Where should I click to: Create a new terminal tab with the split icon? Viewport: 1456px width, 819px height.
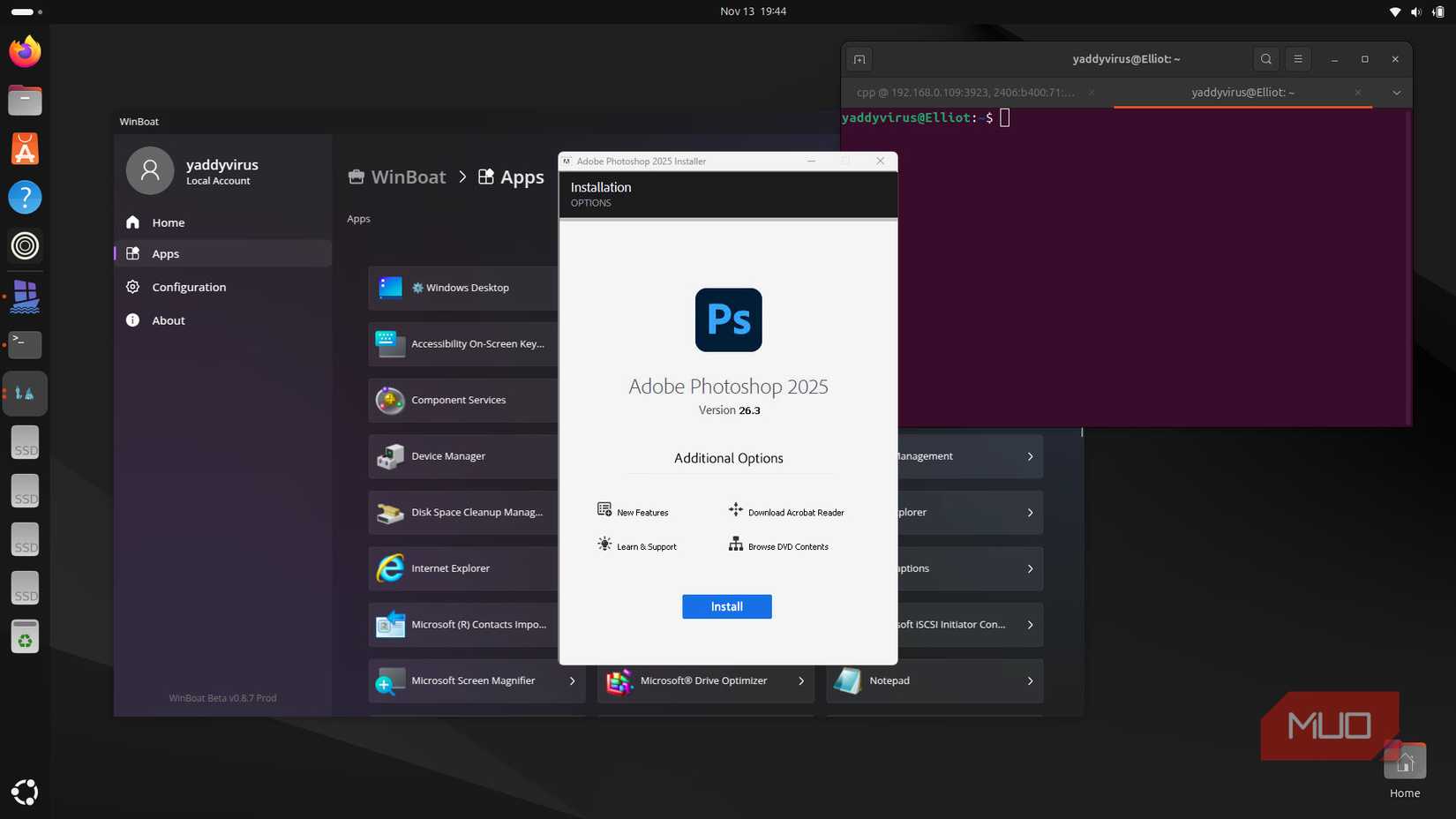[859, 59]
